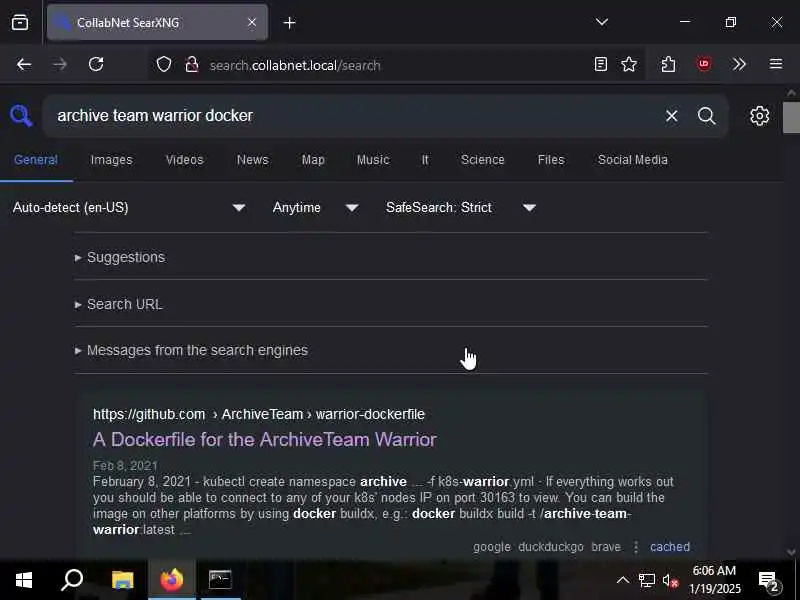
Task: Show hidden system tray icons
Action: [623, 580]
